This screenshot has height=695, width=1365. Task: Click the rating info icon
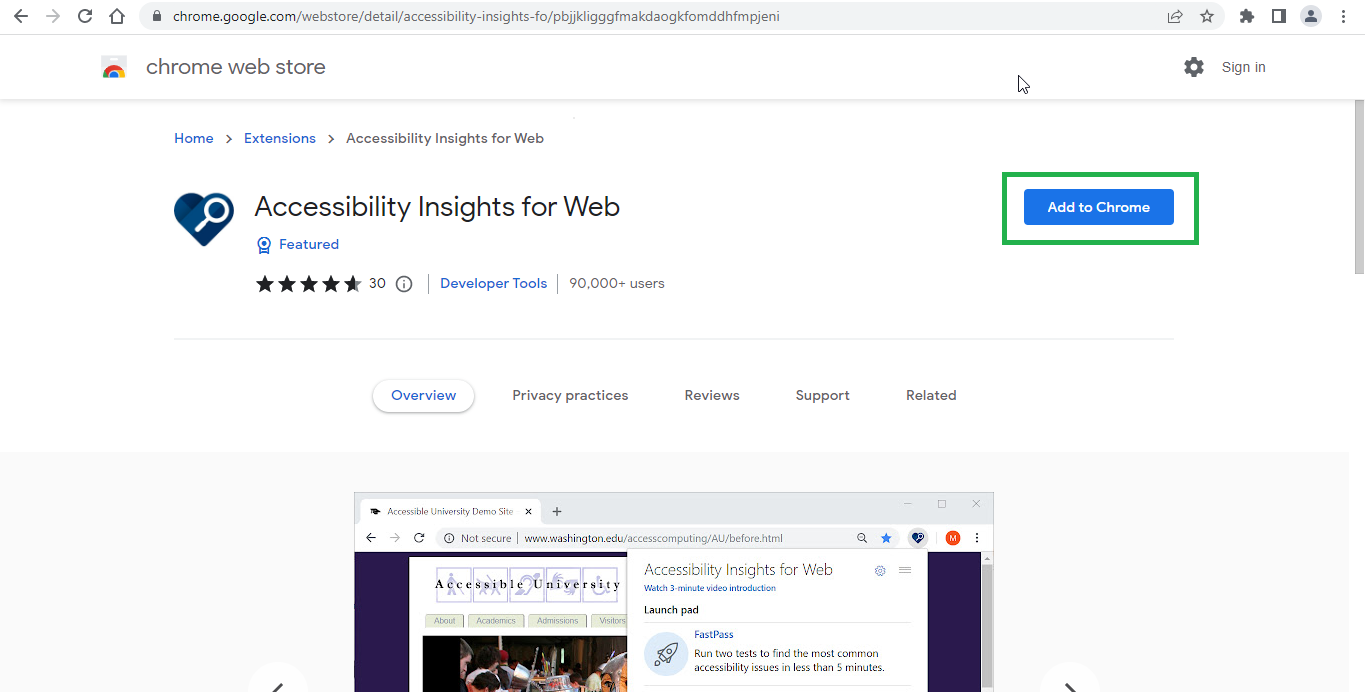[x=404, y=284]
